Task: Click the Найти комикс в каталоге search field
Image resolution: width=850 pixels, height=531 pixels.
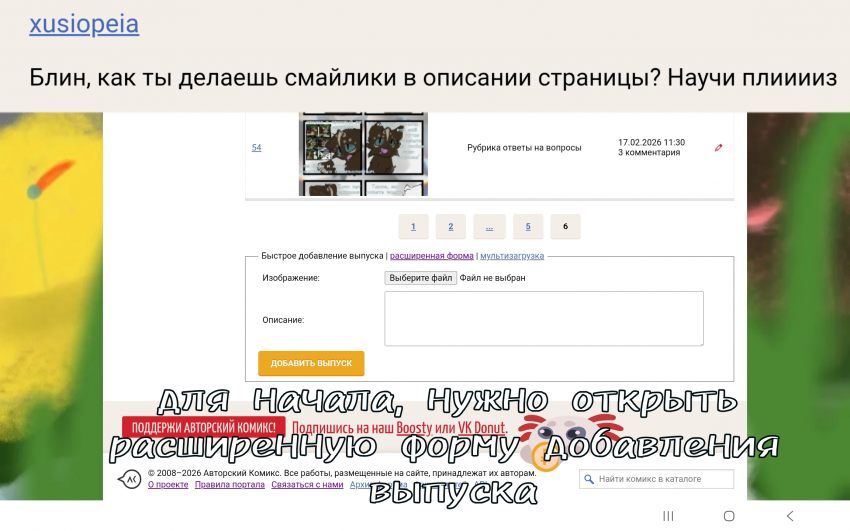Action: coord(656,479)
